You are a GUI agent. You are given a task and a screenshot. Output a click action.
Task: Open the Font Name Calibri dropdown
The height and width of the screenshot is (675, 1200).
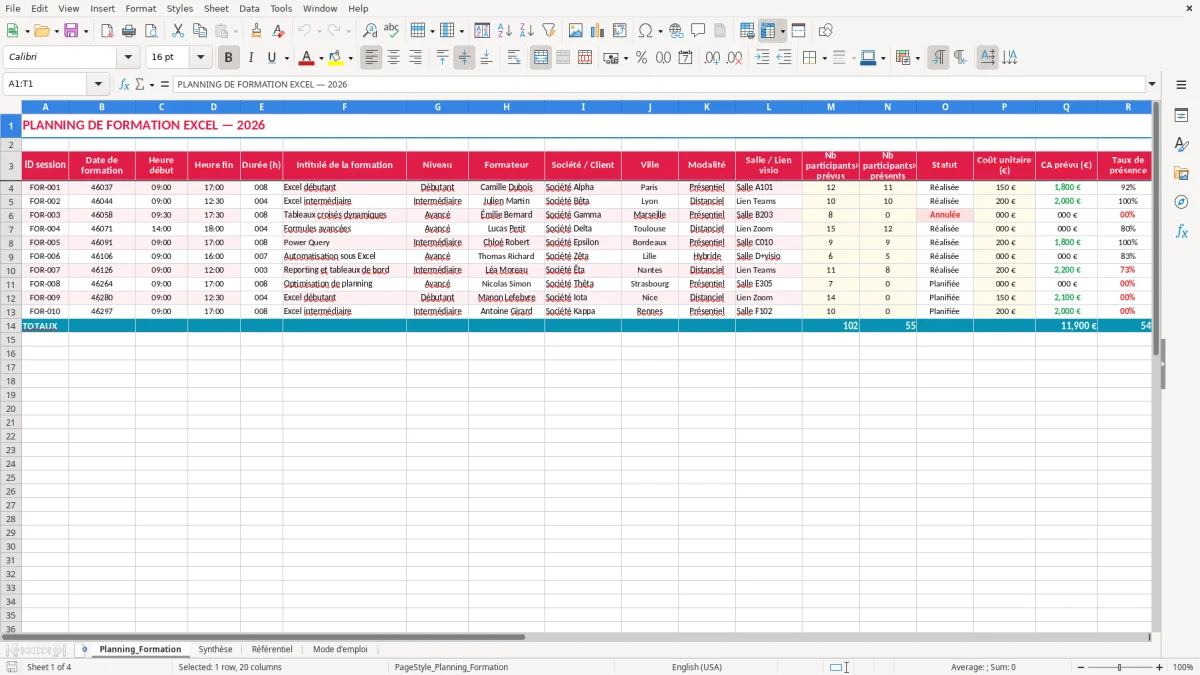click(128, 58)
